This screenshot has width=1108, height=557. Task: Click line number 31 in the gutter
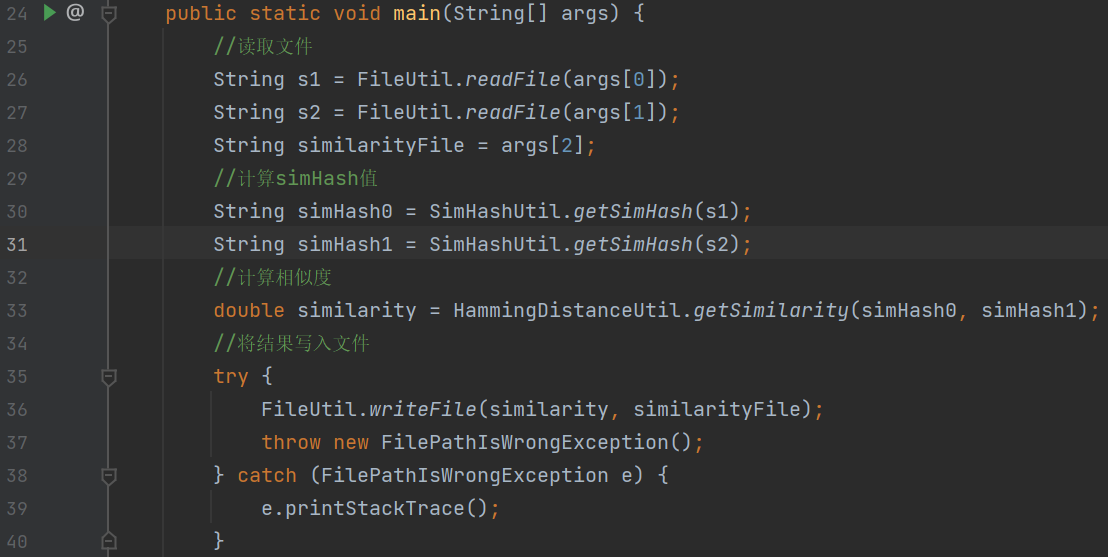(17, 245)
